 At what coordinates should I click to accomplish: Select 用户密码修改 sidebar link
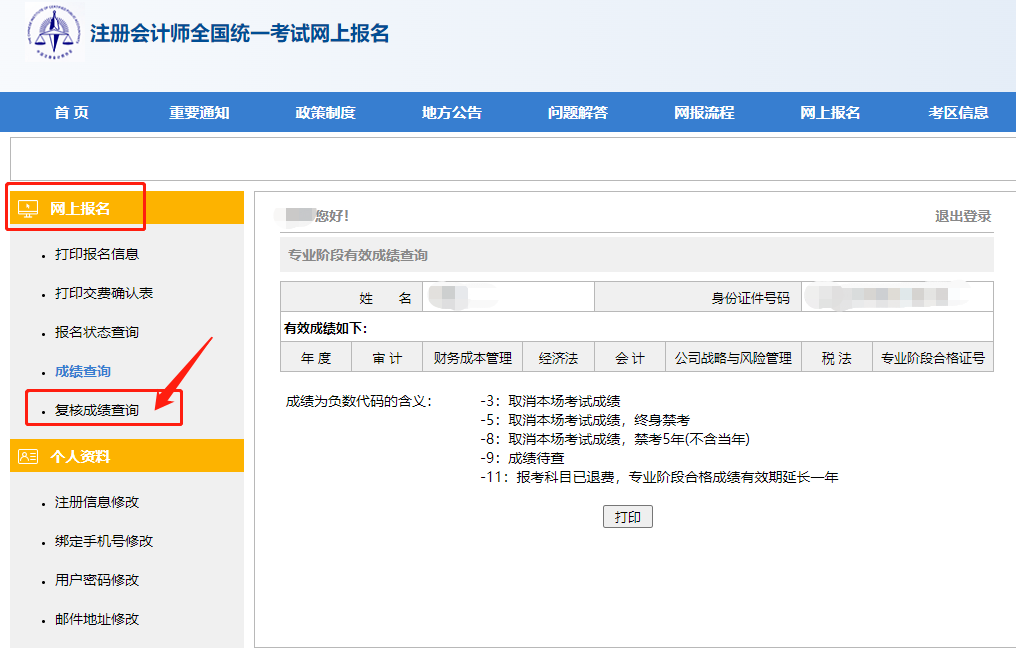click(x=97, y=580)
